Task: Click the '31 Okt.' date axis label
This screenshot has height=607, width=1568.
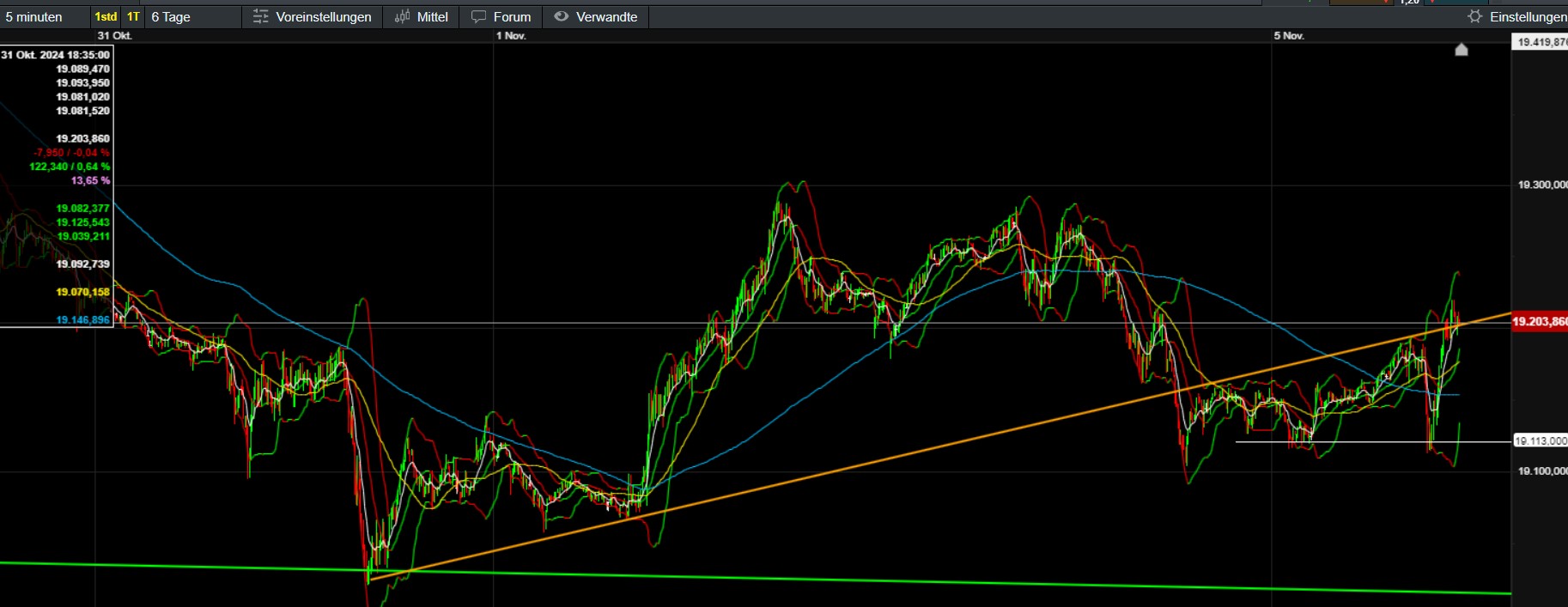Action: tap(114, 36)
